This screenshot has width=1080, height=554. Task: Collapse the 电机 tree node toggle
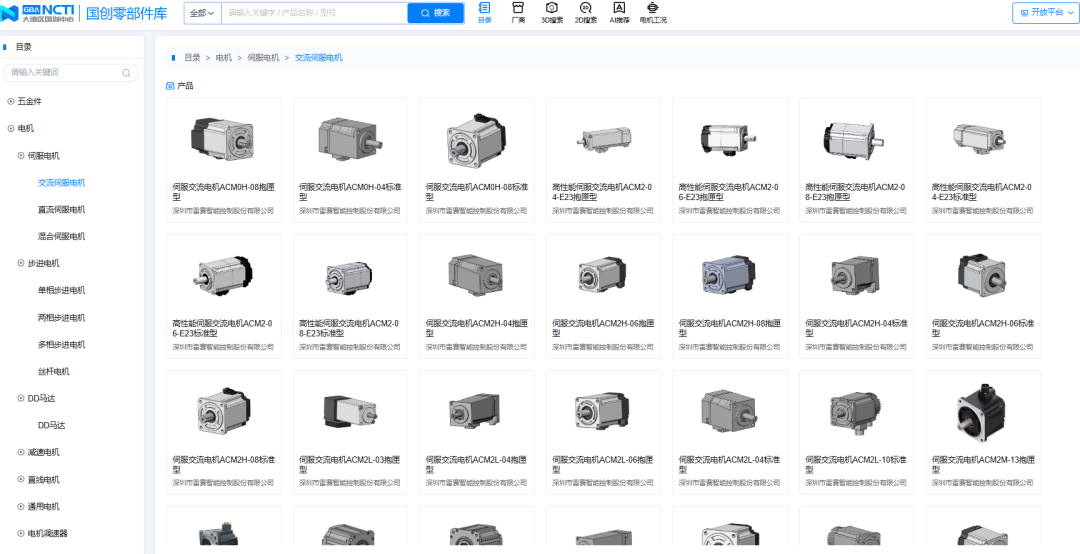[11, 128]
